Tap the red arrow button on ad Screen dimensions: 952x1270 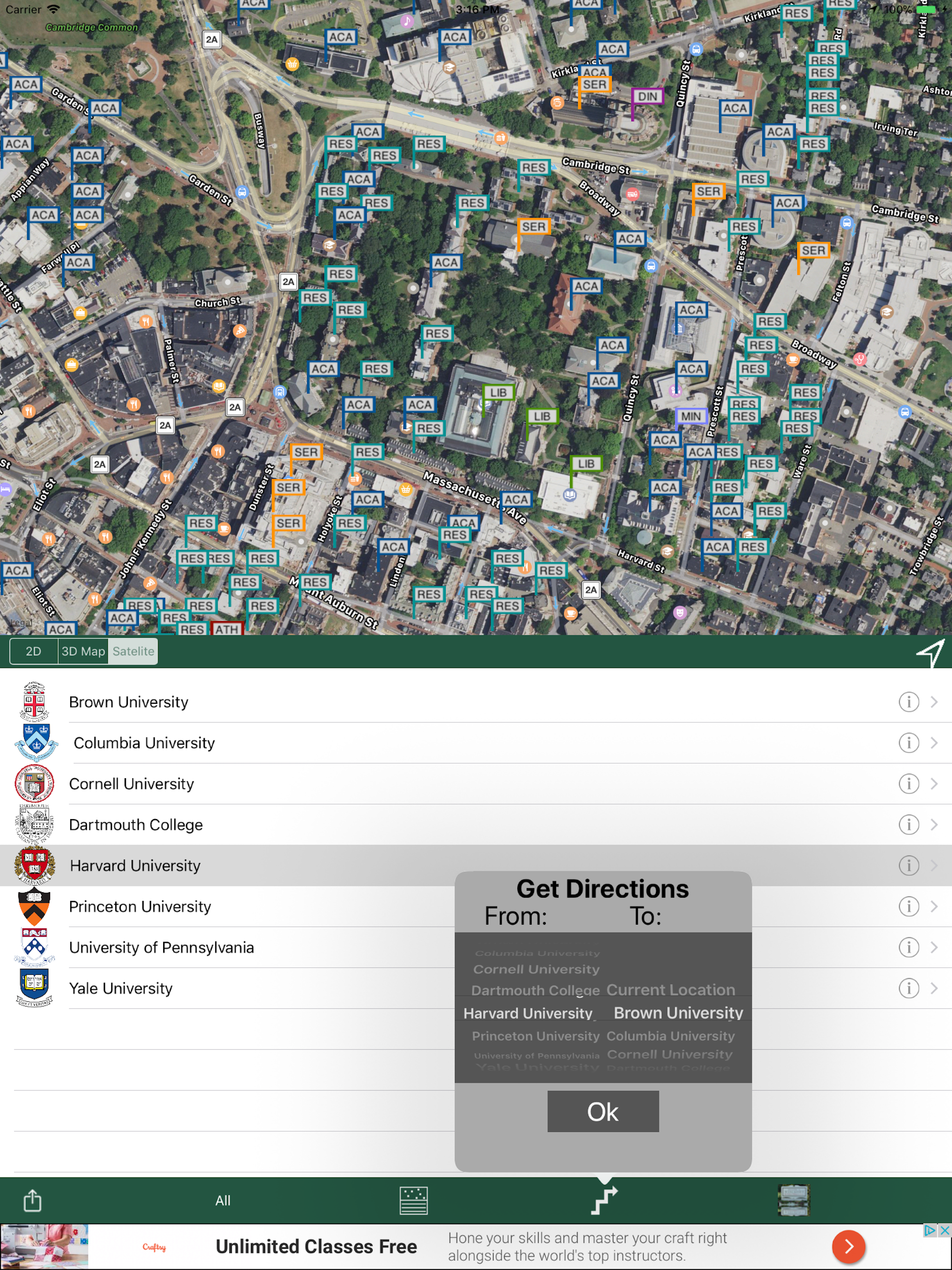pos(849,1246)
